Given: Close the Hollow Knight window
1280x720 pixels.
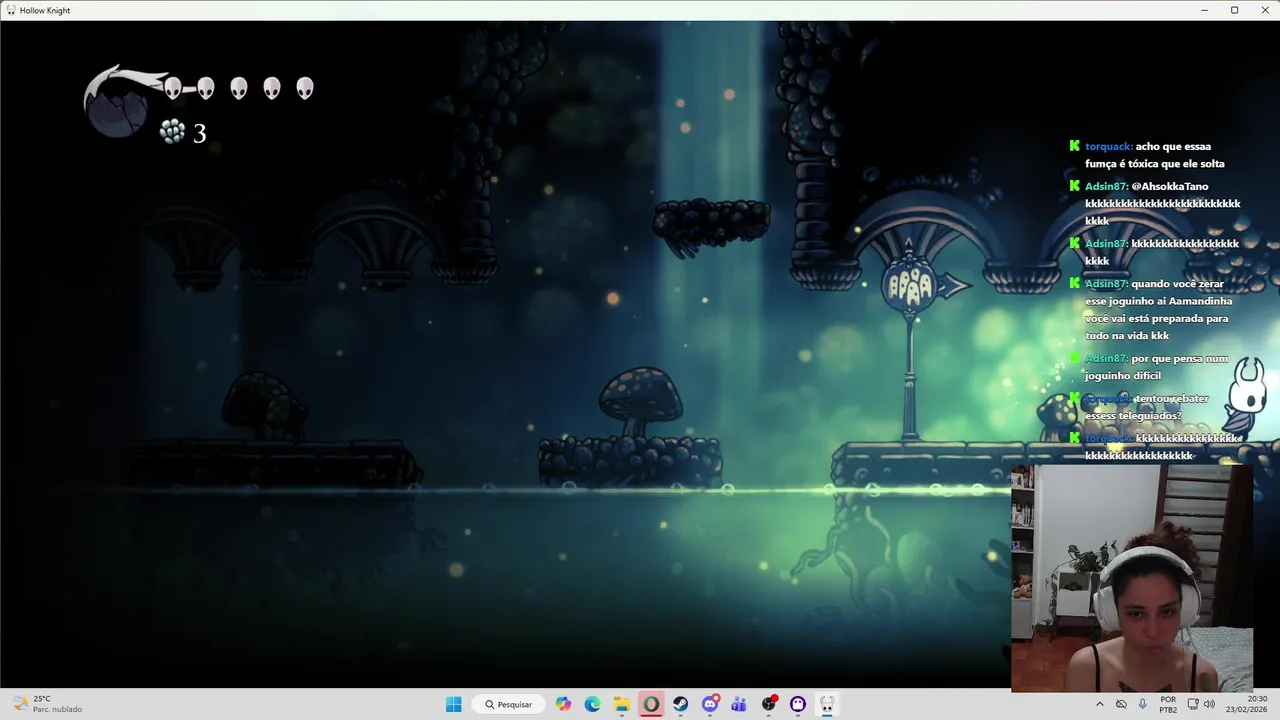Looking at the screenshot, I should (x=1264, y=10).
